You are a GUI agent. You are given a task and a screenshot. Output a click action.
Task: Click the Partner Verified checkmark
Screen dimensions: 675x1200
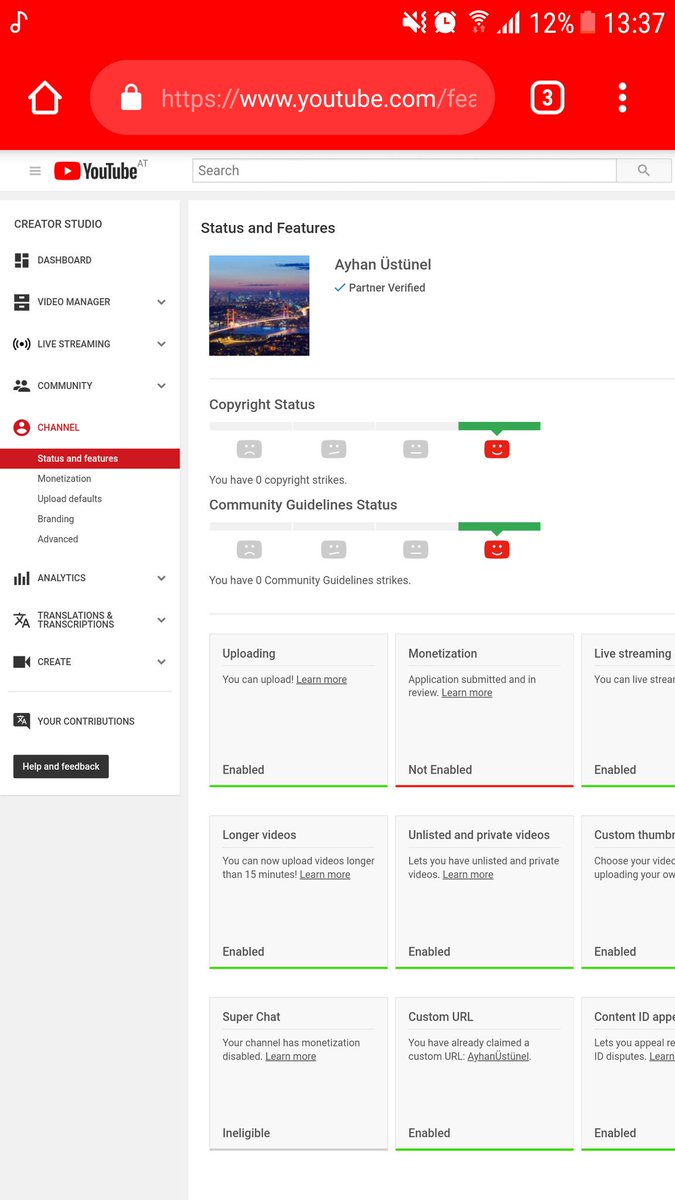click(340, 287)
